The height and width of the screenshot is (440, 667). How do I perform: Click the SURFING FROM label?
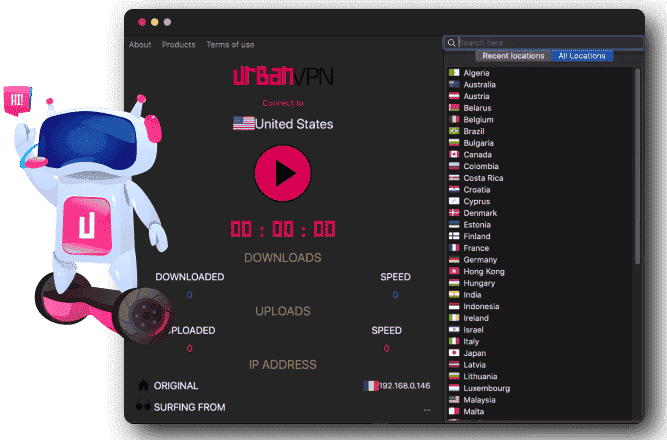tap(189, 407)
